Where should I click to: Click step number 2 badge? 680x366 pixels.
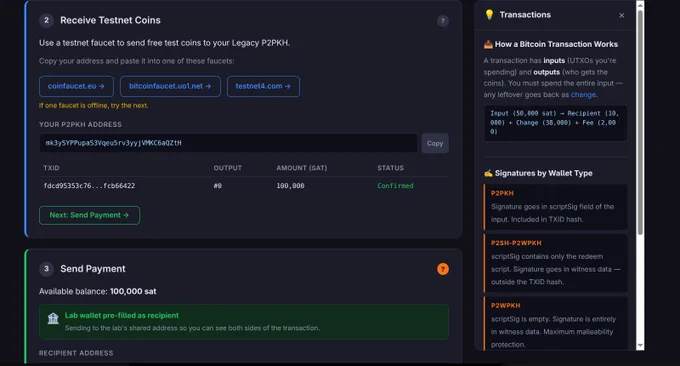pyautogui.click(x=46, y=20)
